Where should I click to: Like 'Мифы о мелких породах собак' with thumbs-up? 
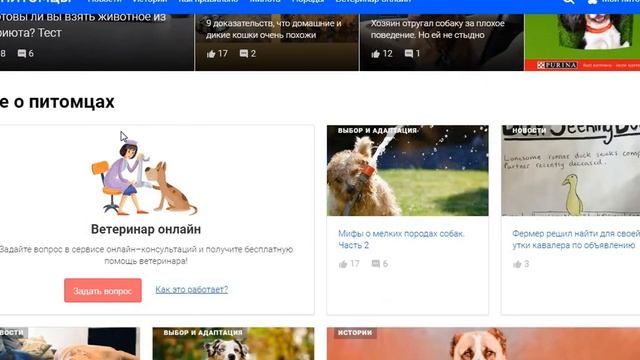point(343,264)
